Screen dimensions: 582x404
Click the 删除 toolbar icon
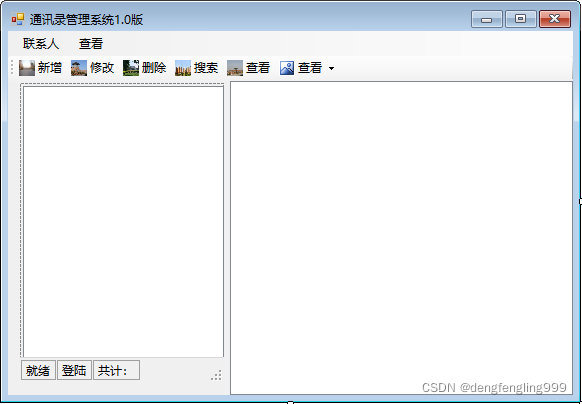(x=131, y=68)
